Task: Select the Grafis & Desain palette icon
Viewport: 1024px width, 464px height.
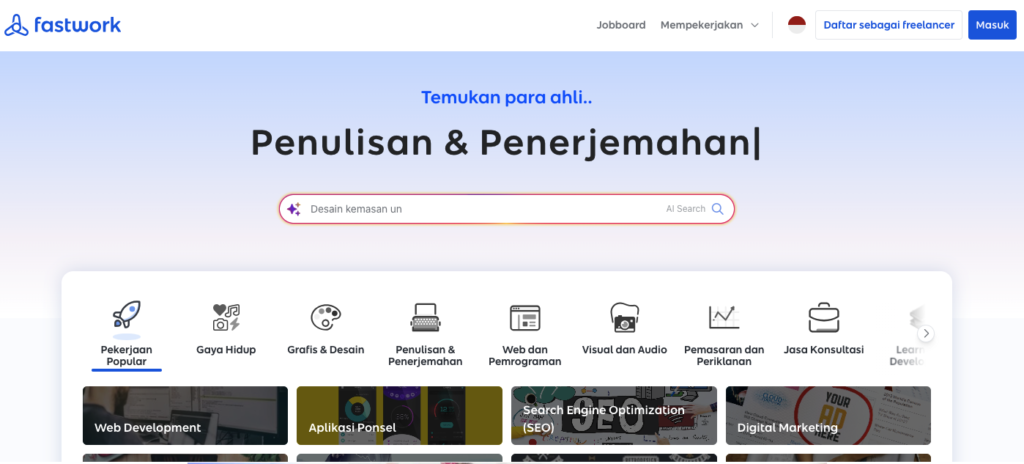Action: [325, 317]
